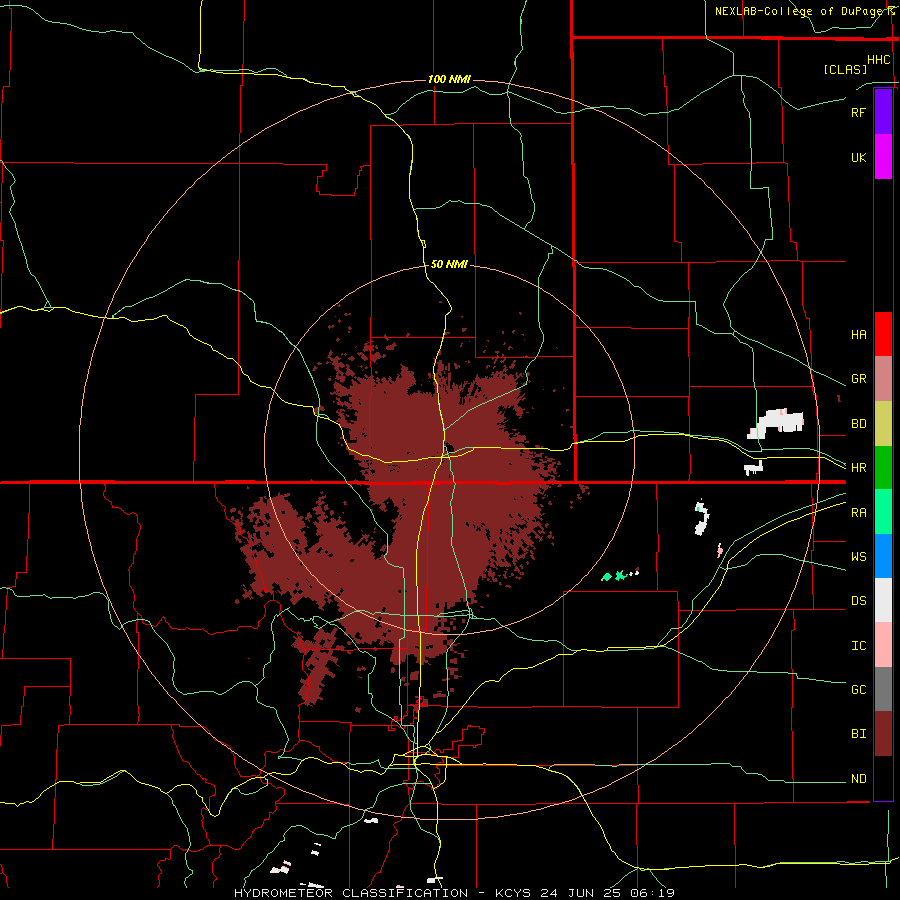Click the 06:19 timestamp

(655, 893)
